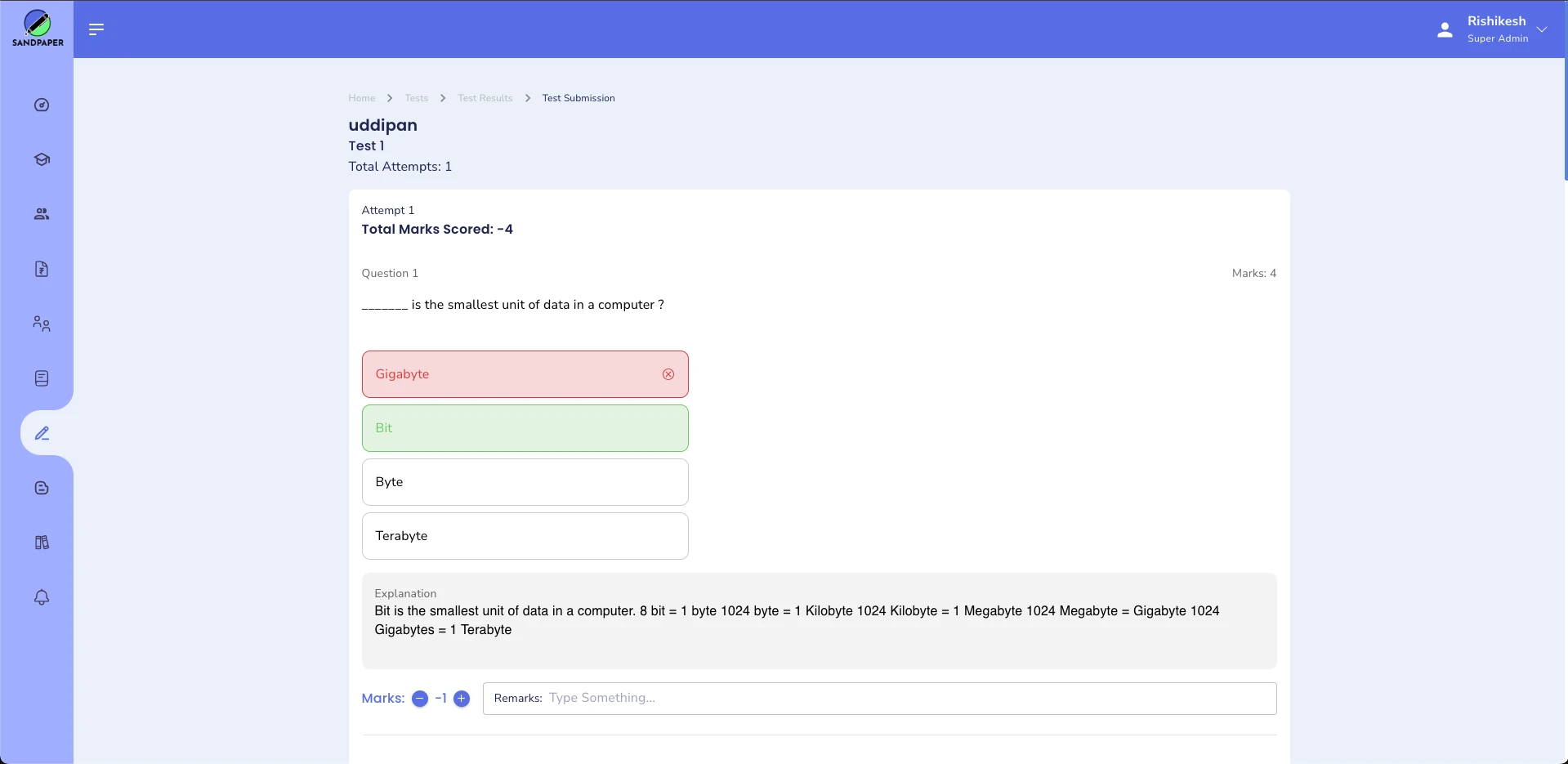Decrease marks with minus button
1568x764 pixels.
pyautogui.click(x=420, y=699)
